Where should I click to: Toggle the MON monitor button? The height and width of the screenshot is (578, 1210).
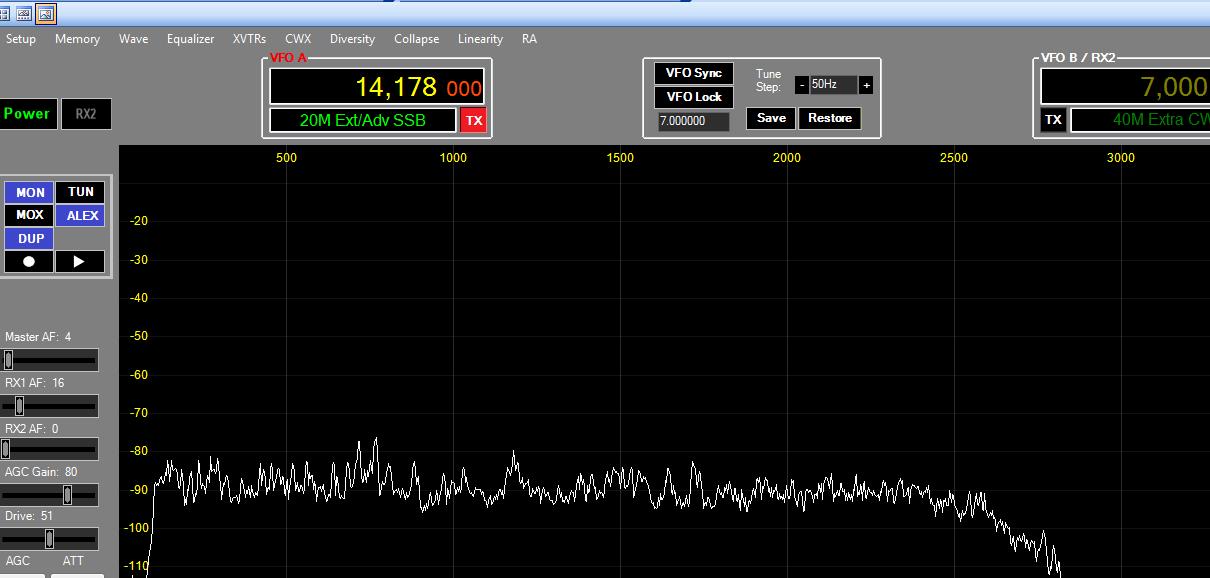point(30,192)
